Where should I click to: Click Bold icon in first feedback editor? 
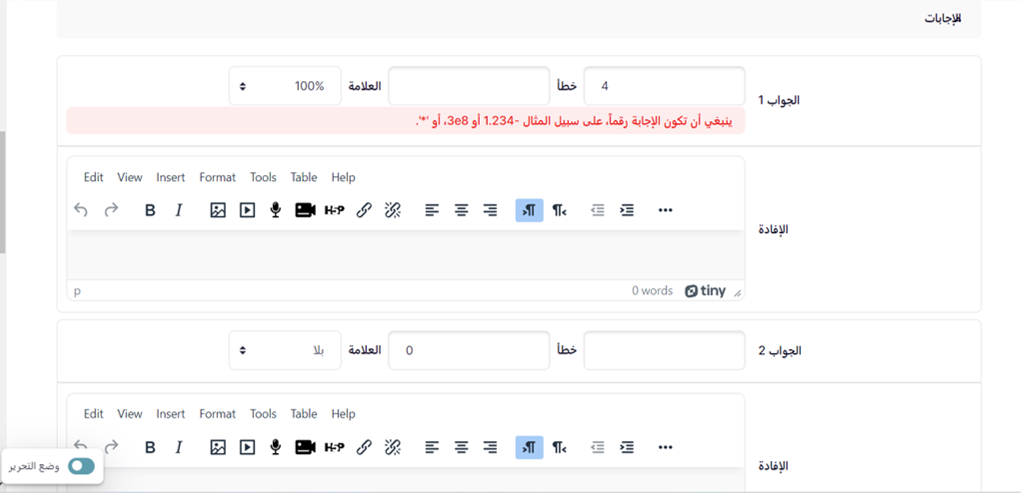coord(150,210)
